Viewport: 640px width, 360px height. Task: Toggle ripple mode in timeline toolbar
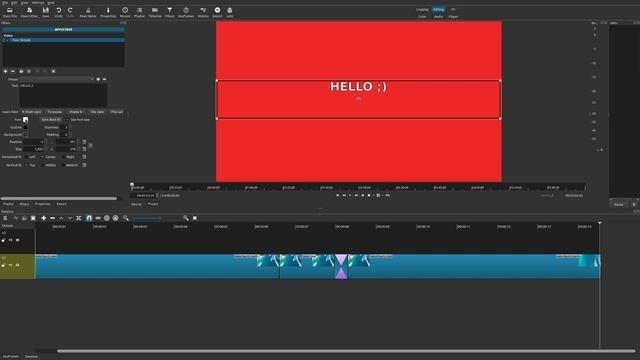click(107, 218)
